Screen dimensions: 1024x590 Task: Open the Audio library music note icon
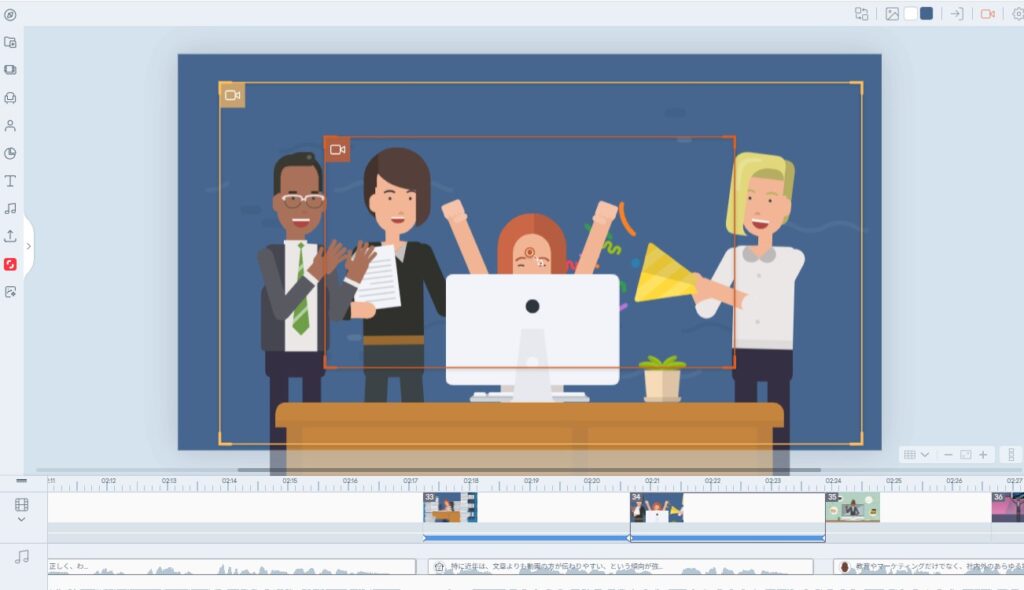pyautogui.click(x=10, y=209)
